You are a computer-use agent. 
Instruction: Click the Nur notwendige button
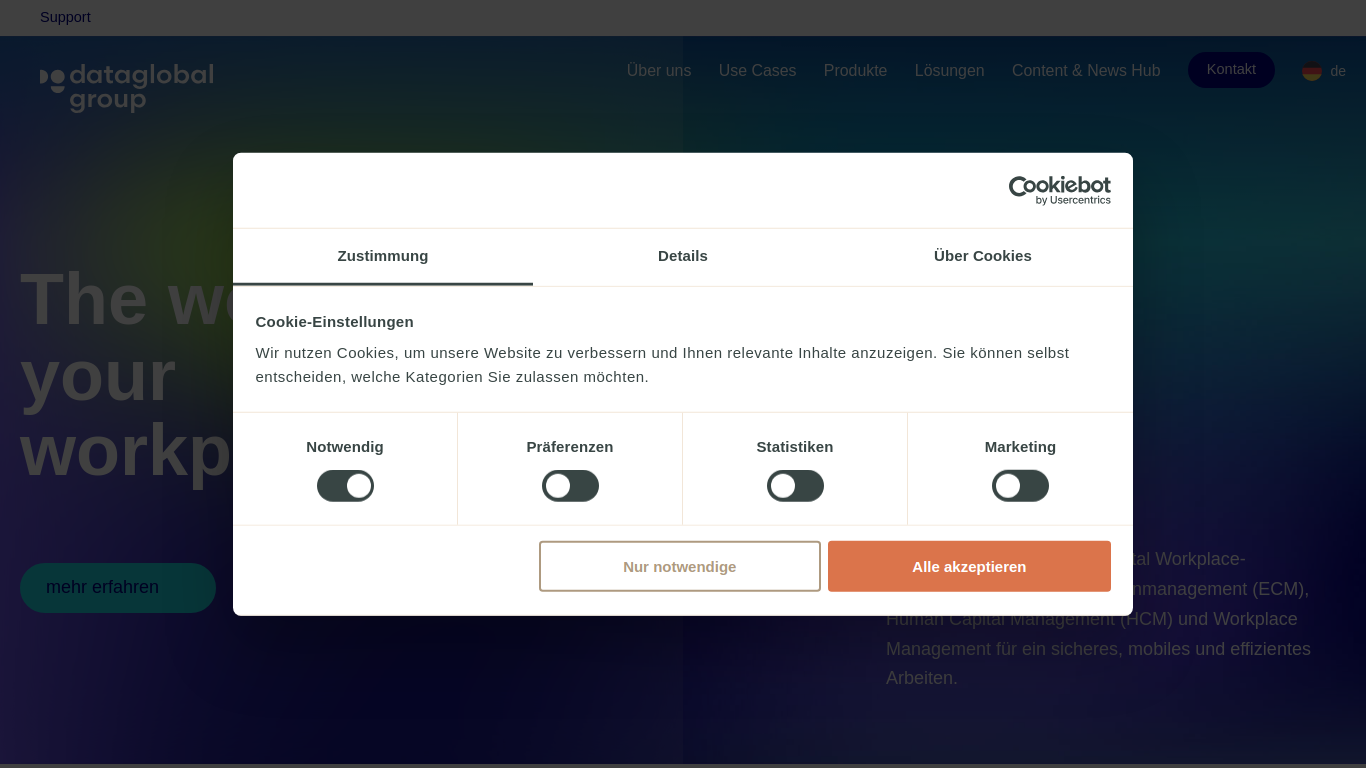(x=680, y=566)
